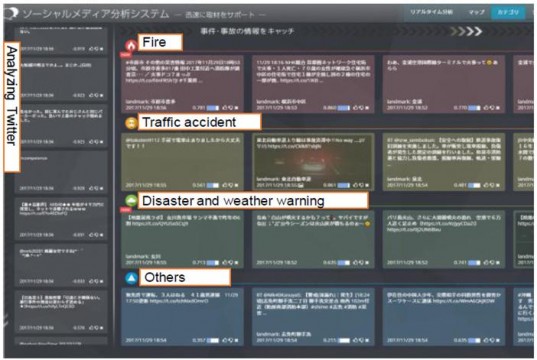537x360 pixels.
Task: Thumbs-up the blue others card scored 0.635
Action: coord(486,340)
